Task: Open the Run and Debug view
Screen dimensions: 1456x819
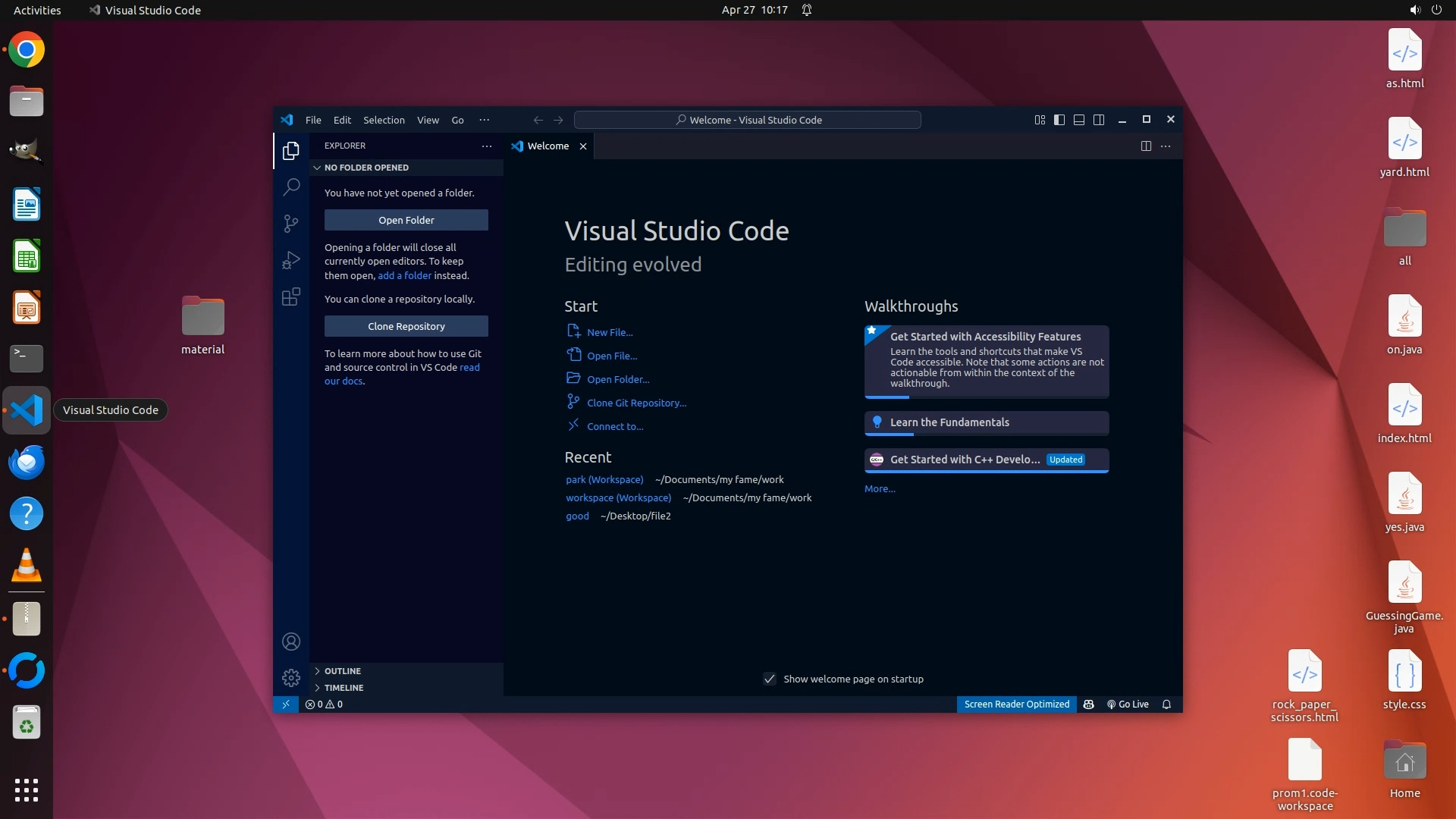Action: click(291, 260)
